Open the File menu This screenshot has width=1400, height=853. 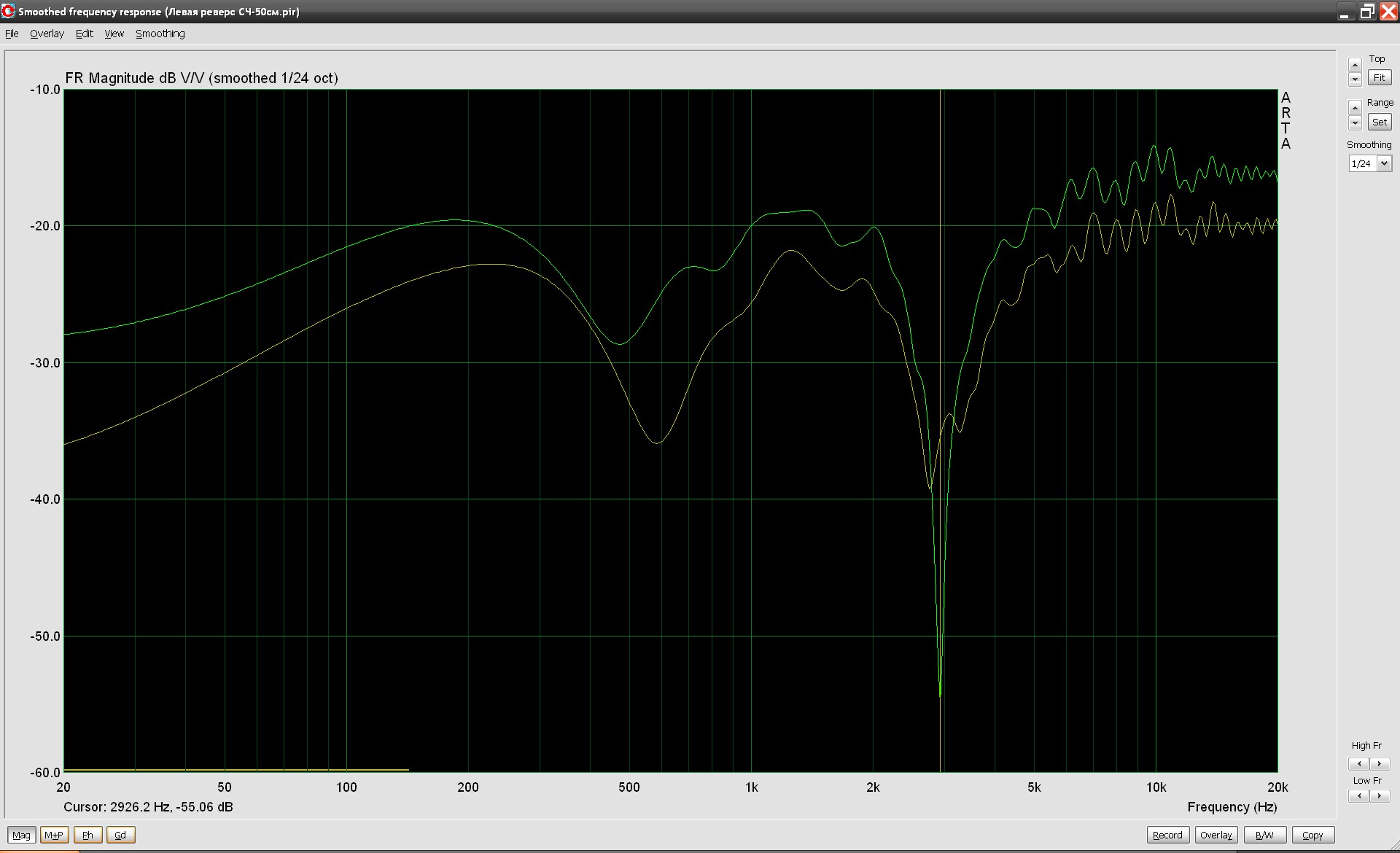pos(12,34)
